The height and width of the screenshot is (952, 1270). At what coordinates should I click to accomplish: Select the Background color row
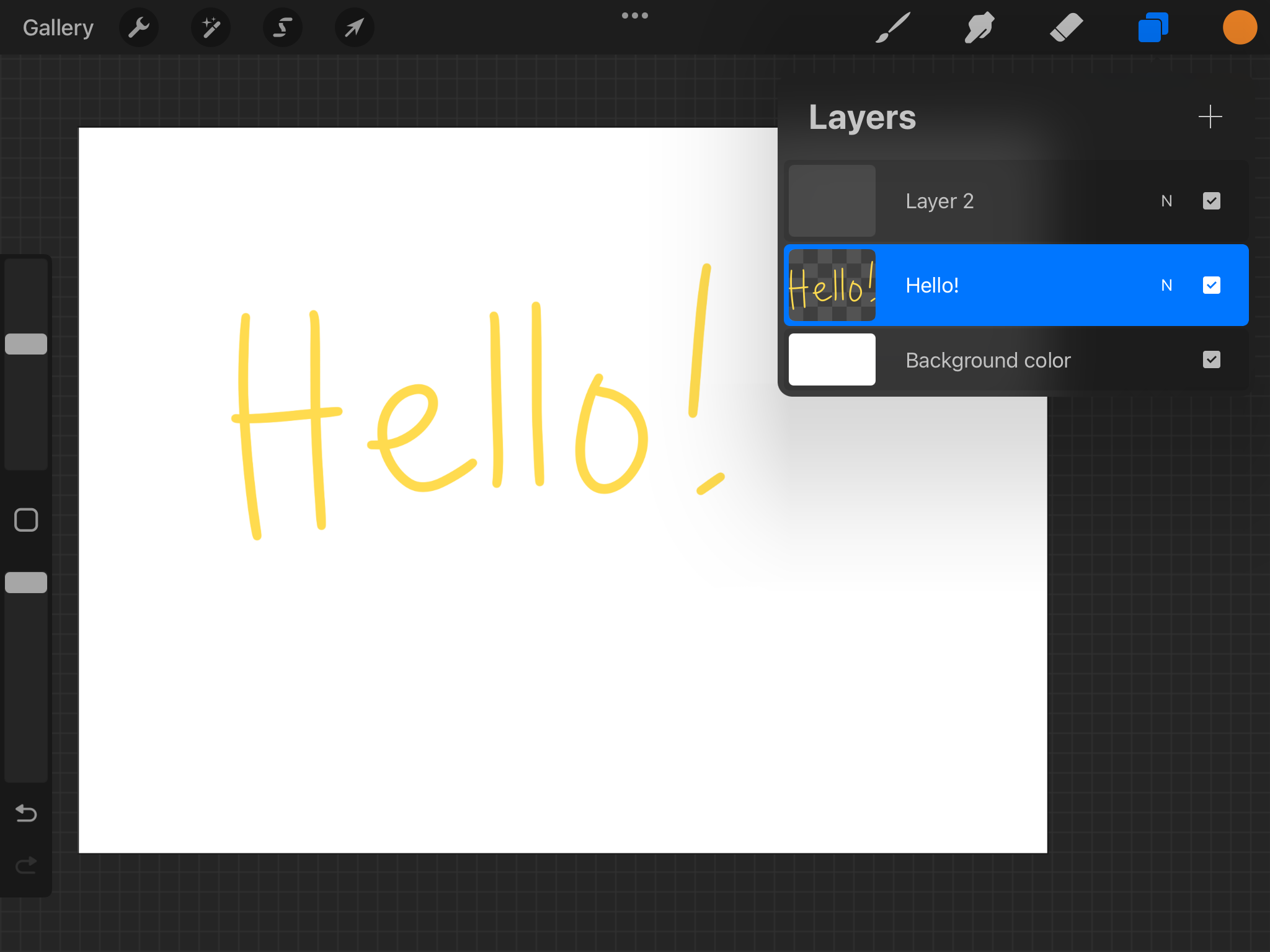tap(992, 360)
